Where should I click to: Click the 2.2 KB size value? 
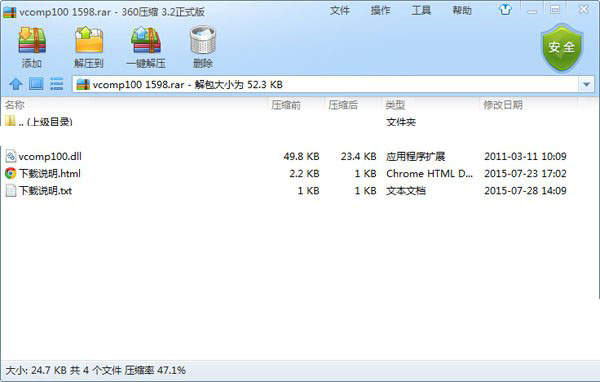[x=305, y=173]
